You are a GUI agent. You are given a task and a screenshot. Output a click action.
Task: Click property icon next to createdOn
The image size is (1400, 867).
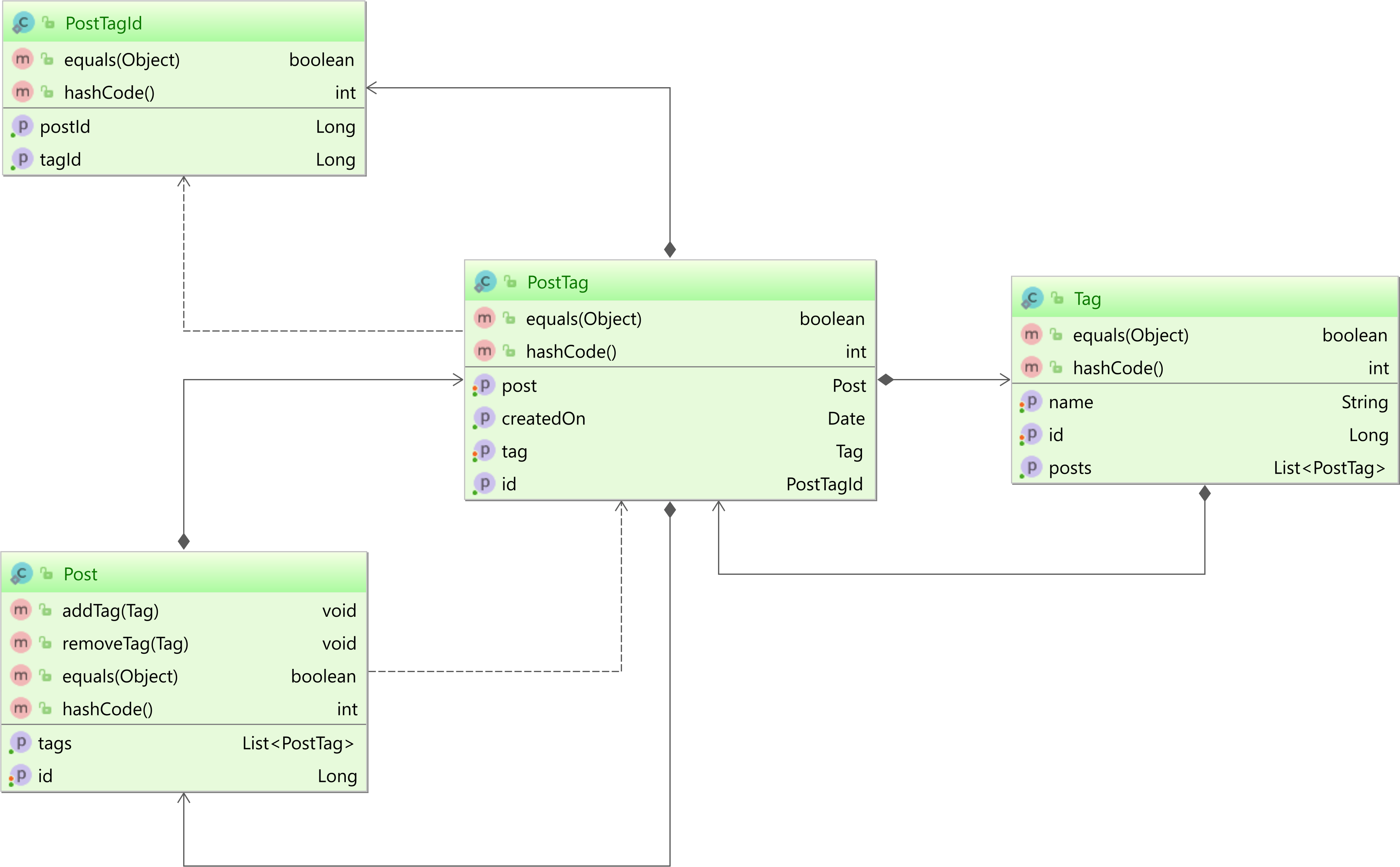(484, 418)
